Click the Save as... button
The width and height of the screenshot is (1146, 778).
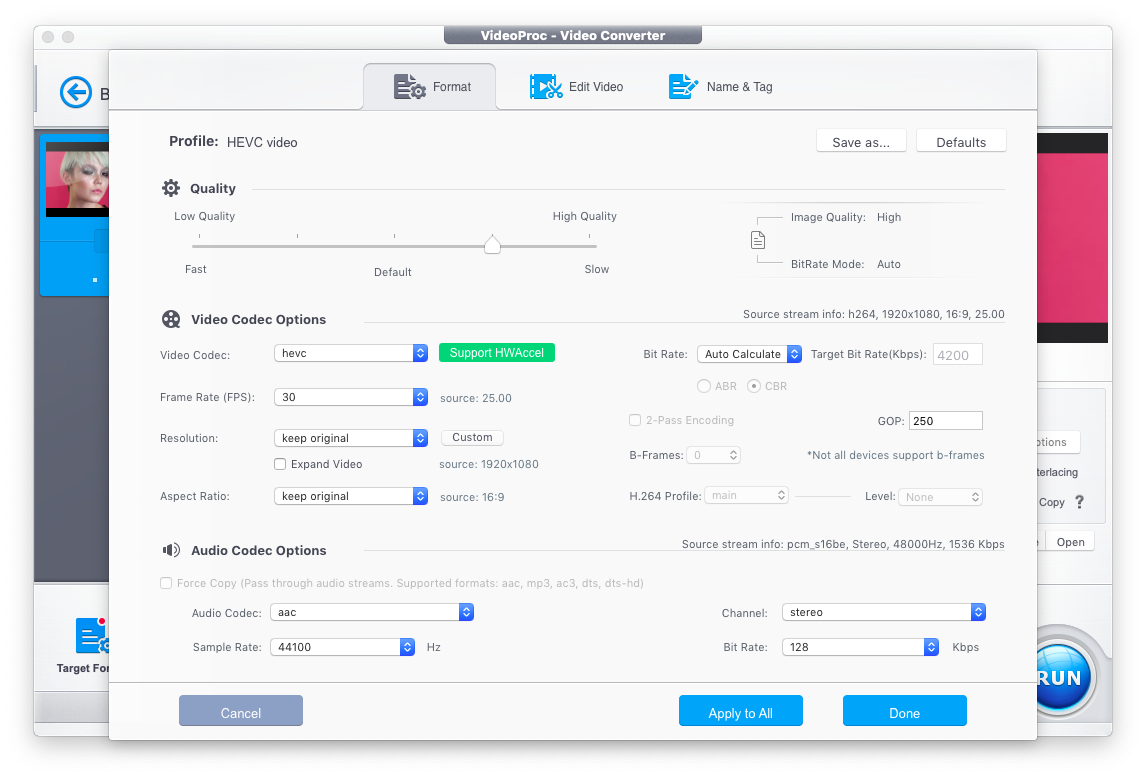click(x=861, y=142)
